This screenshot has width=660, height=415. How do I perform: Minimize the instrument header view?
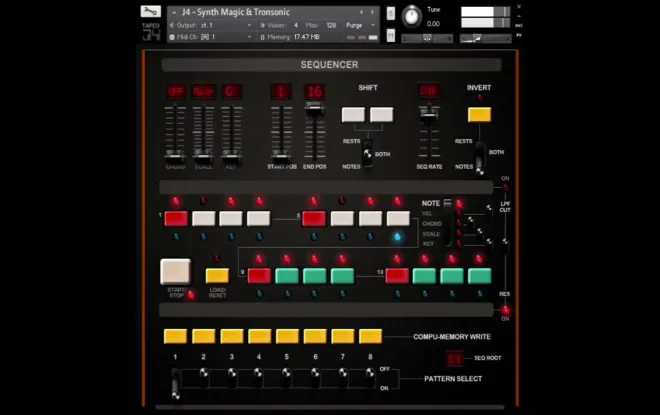(519, 16)
